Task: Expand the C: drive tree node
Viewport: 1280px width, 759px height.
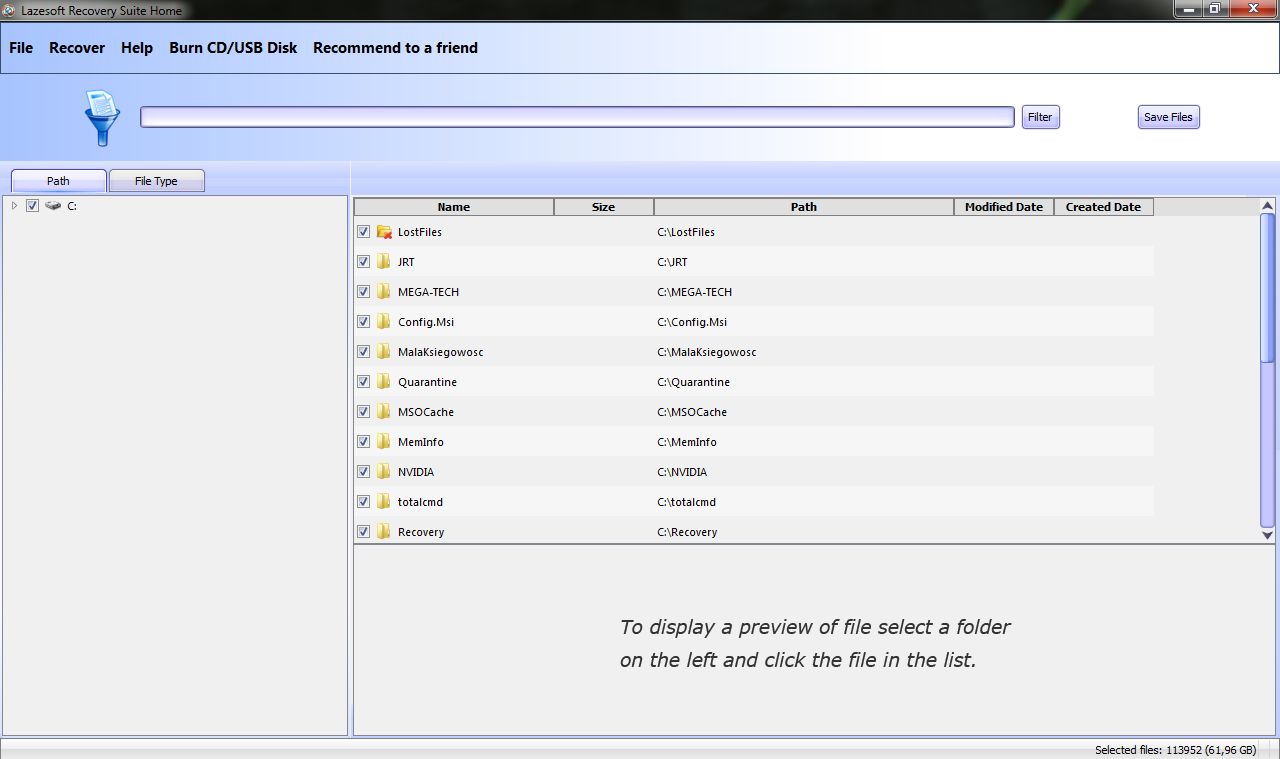Action: click(14, 206)
